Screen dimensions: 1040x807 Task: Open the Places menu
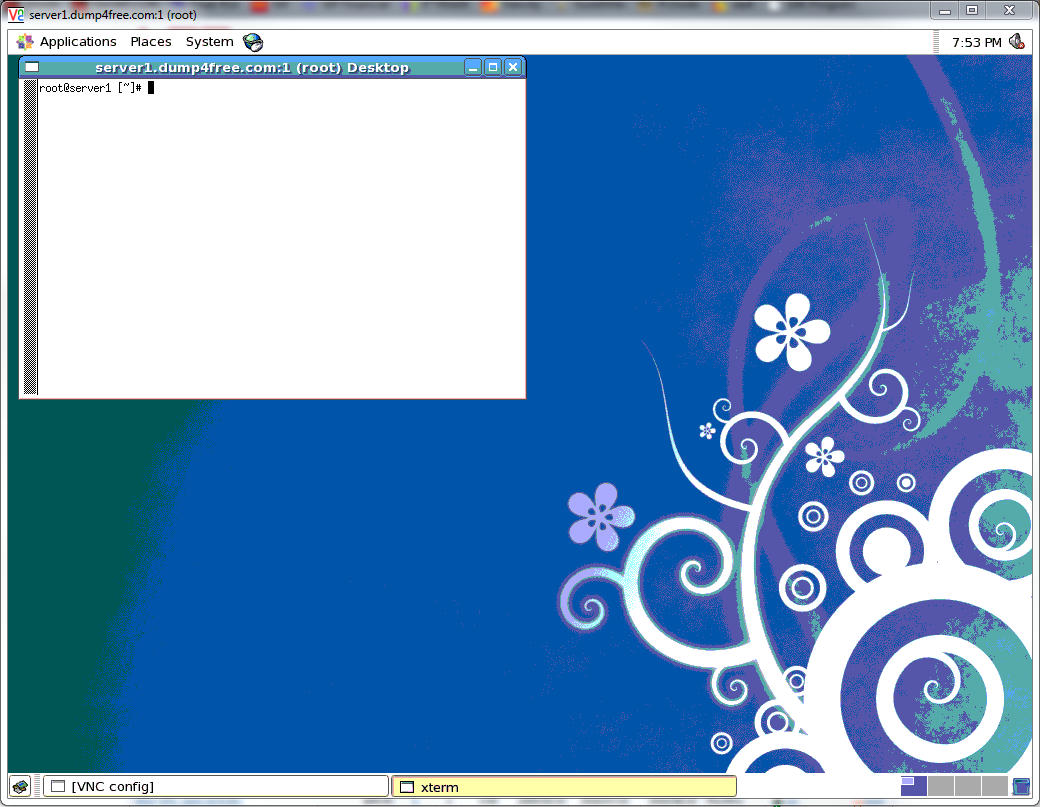coord(151,42)
